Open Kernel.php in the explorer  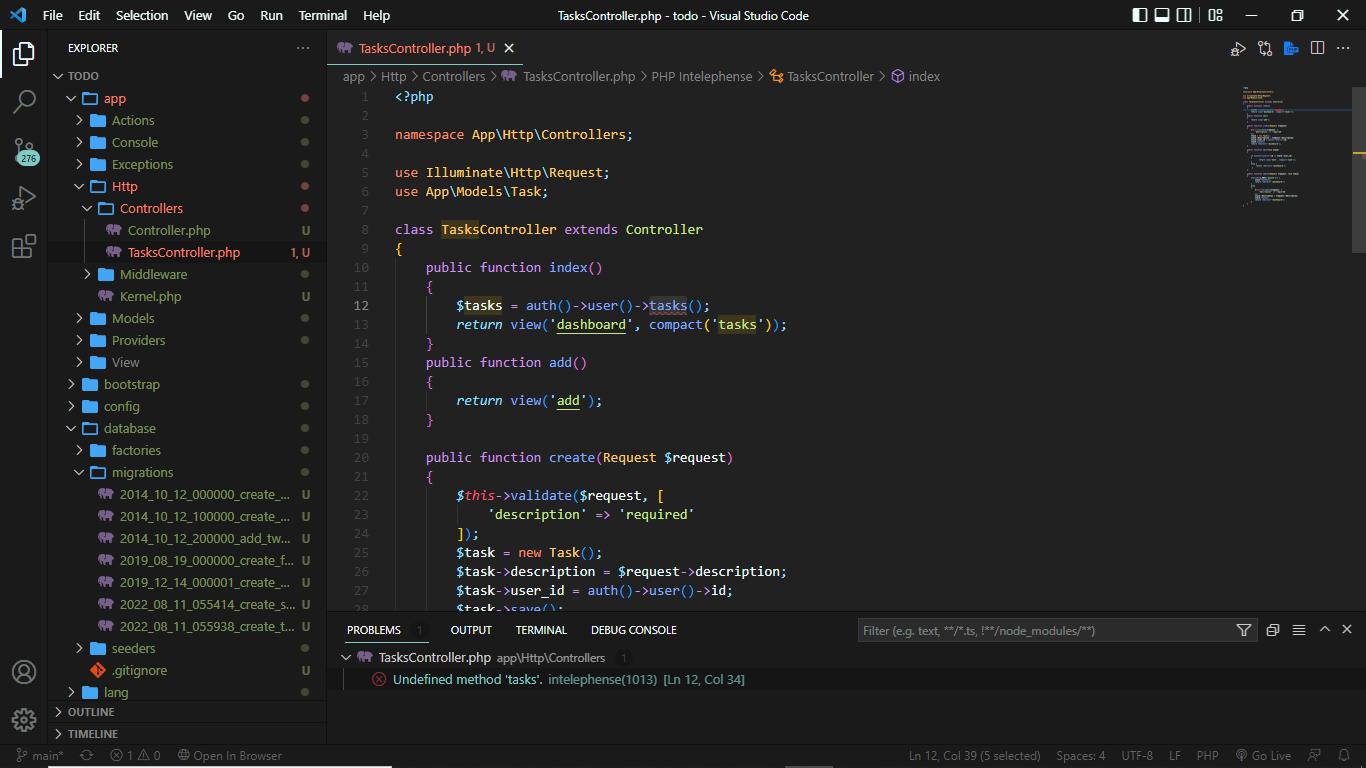click(x=150, y=296)
